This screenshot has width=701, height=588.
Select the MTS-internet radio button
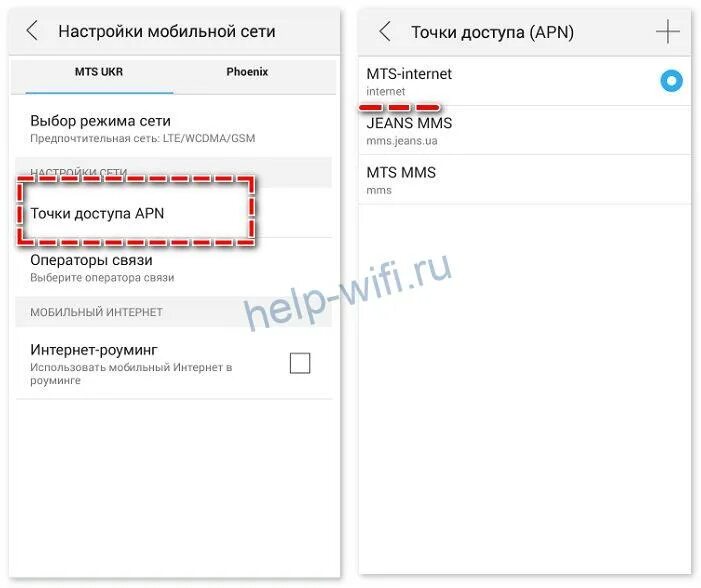(x=671, y=81)
